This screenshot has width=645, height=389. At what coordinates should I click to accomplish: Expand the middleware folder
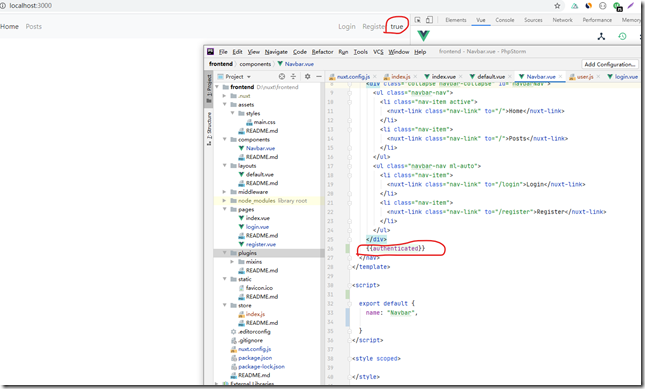[225, 192]
